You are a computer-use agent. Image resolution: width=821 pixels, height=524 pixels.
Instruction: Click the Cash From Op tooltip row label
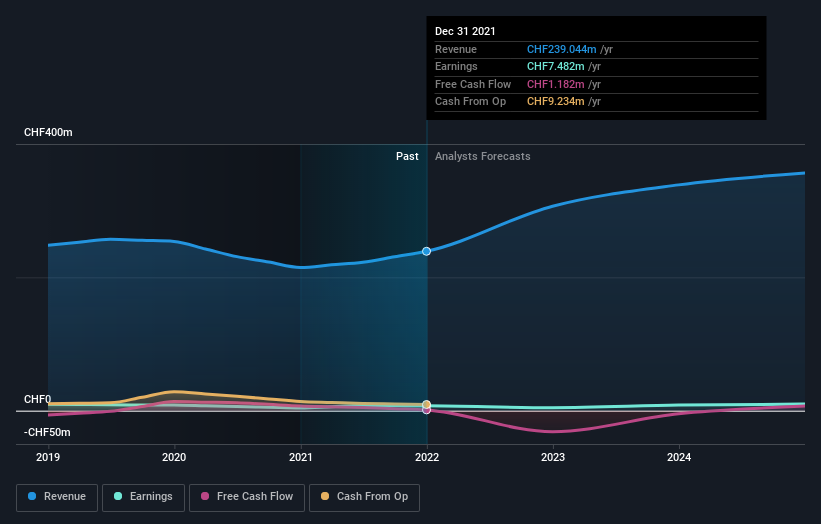click(470, 102)
